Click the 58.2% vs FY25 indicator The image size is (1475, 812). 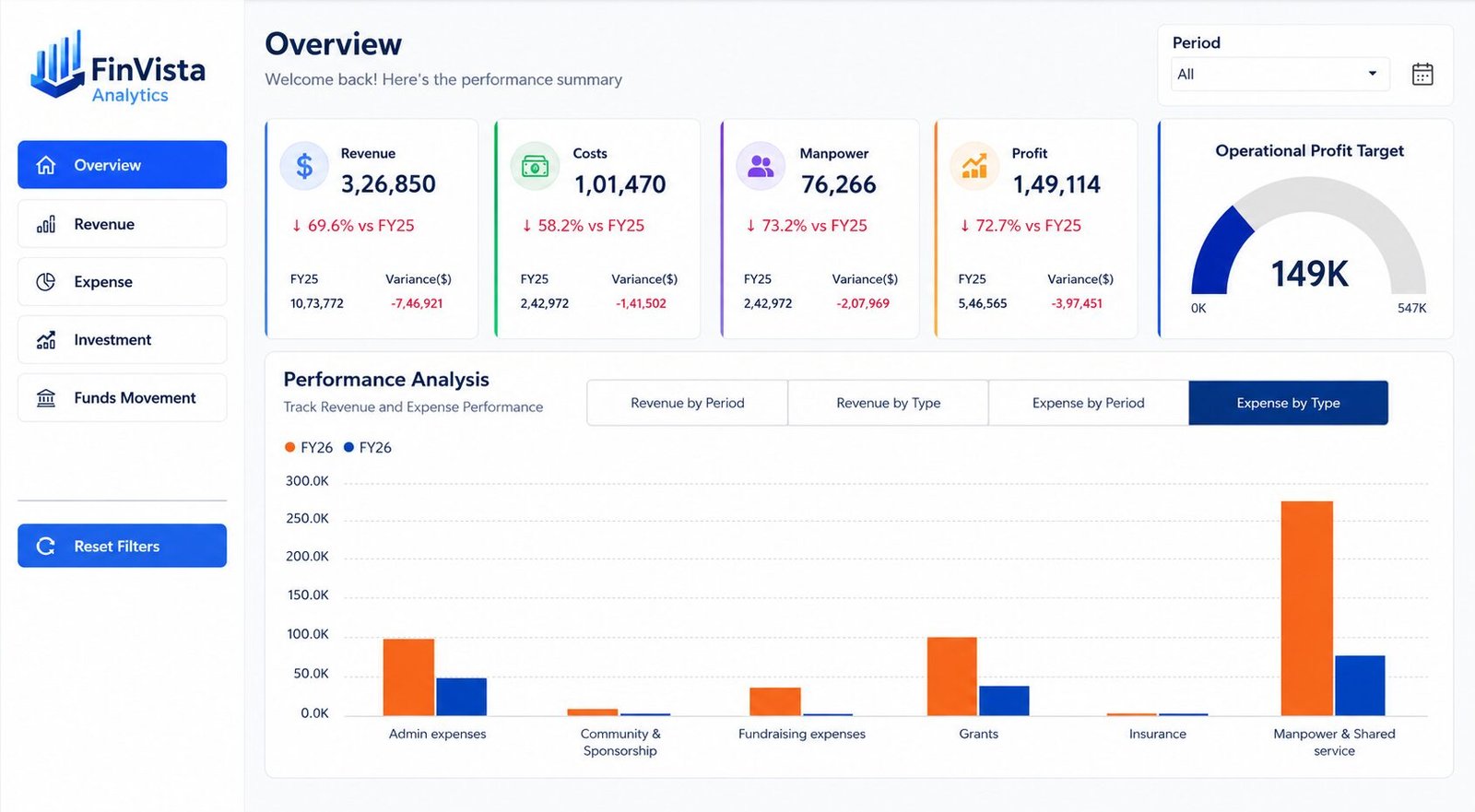coord(583,226)
